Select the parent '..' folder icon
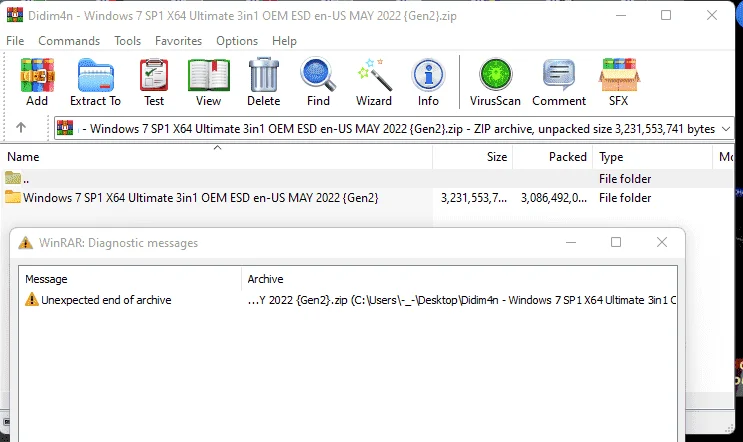 [x=13, y=178]
